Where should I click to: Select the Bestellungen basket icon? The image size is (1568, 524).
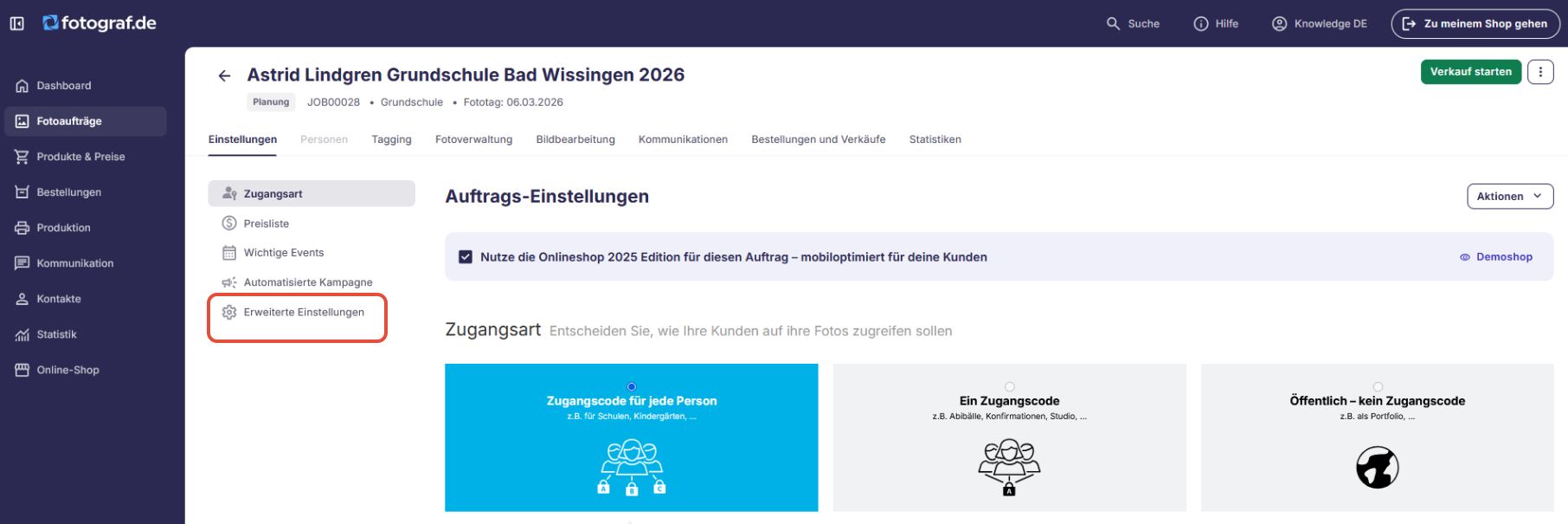22,192
